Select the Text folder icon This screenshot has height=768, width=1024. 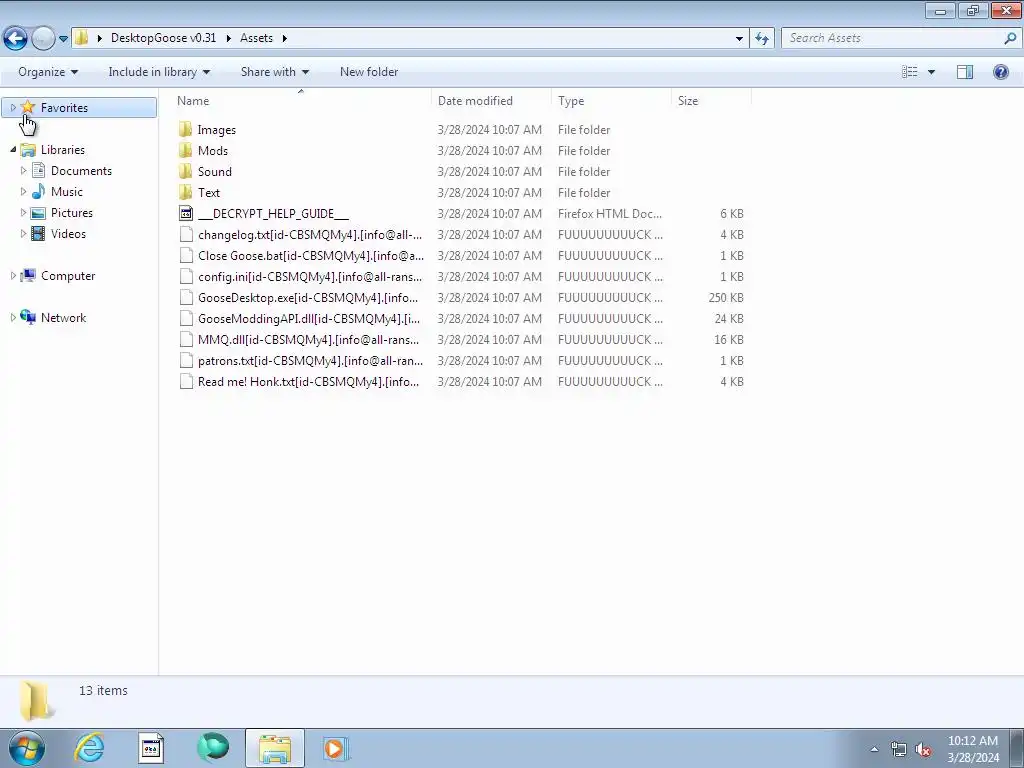coord(185,192)
